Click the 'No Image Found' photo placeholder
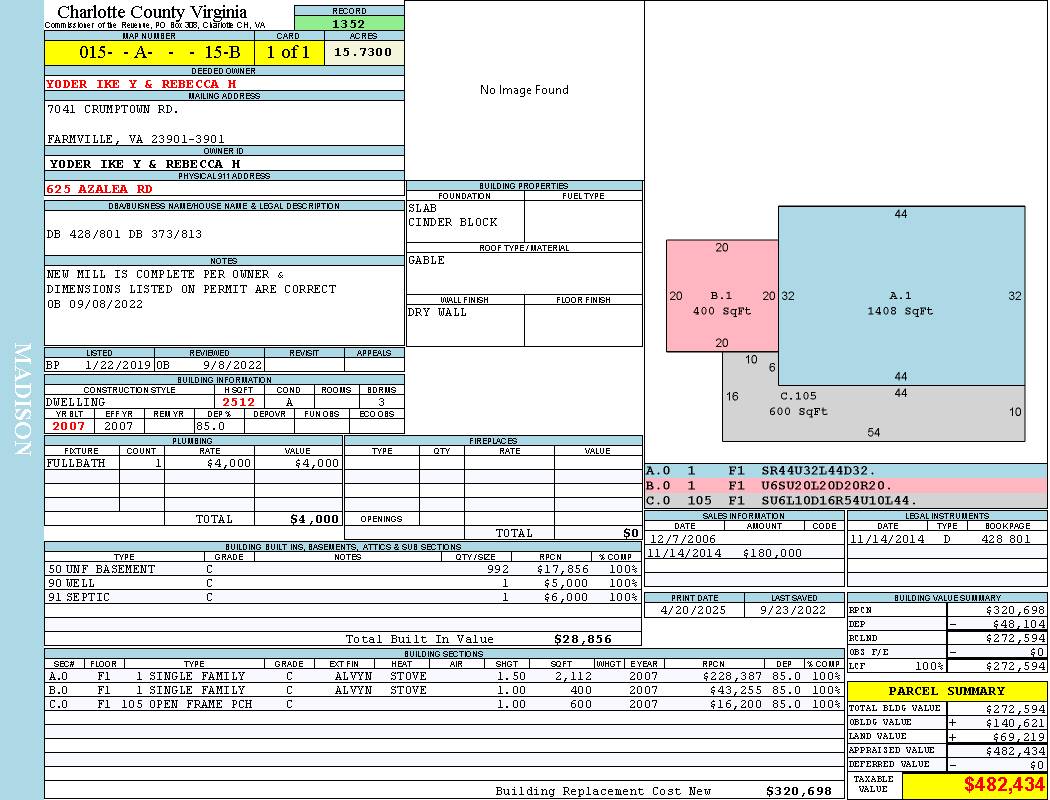 click(524, 90)
